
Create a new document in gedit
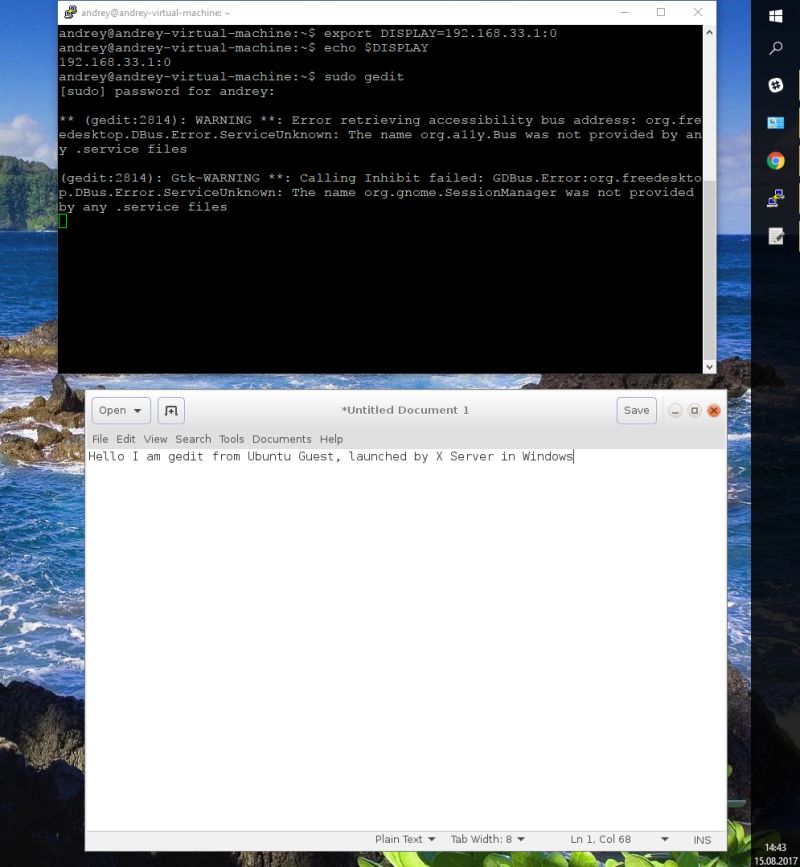[x=170, y=410]
